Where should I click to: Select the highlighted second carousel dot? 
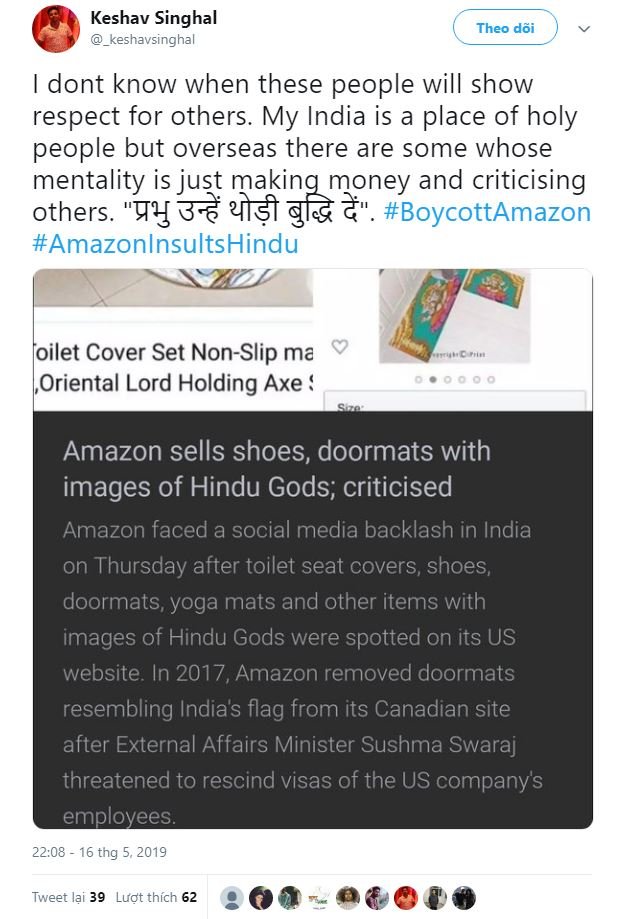tap(431, 380)
